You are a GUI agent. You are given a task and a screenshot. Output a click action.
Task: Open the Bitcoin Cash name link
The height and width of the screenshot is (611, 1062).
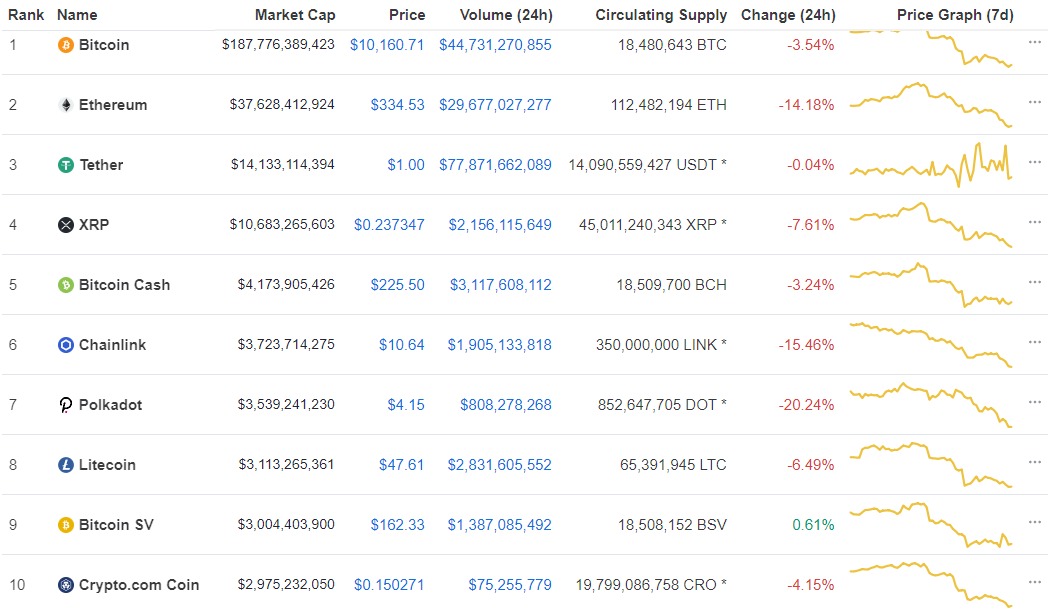coord(124,285)
